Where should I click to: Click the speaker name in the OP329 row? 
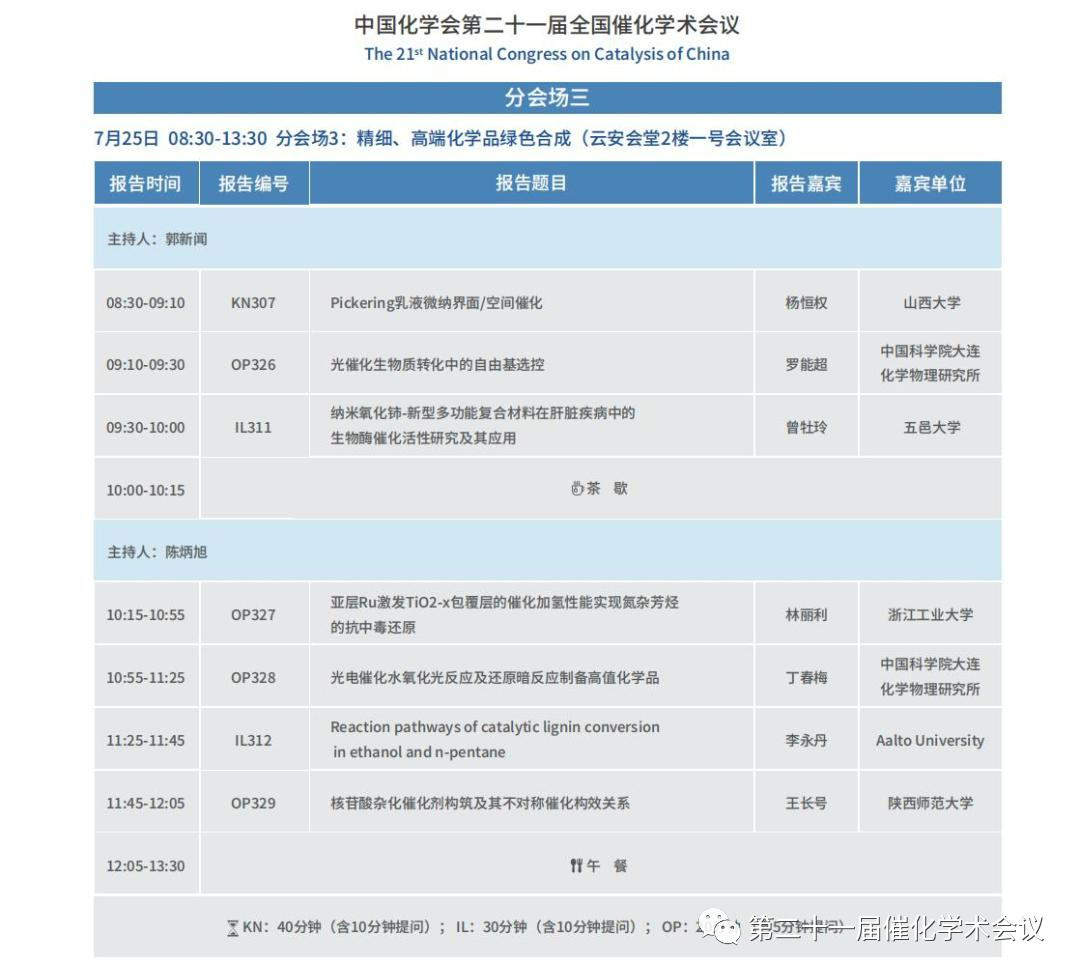click(806, 803)
